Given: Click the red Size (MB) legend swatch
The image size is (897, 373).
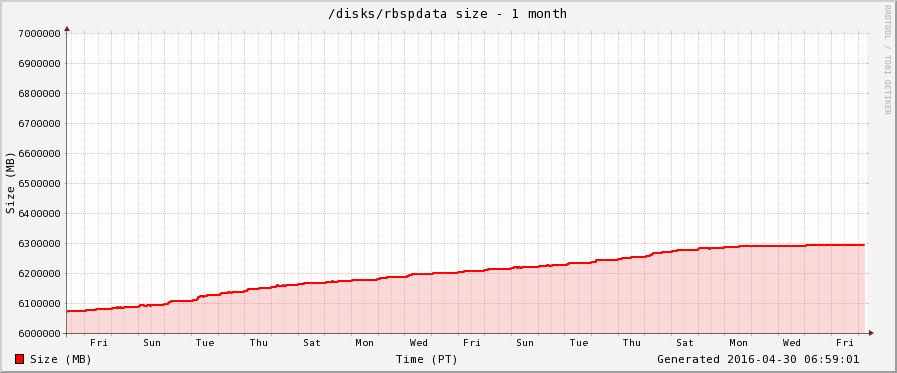Looking at the screenshot, I should pyautogui.click(x=19, y=359).
